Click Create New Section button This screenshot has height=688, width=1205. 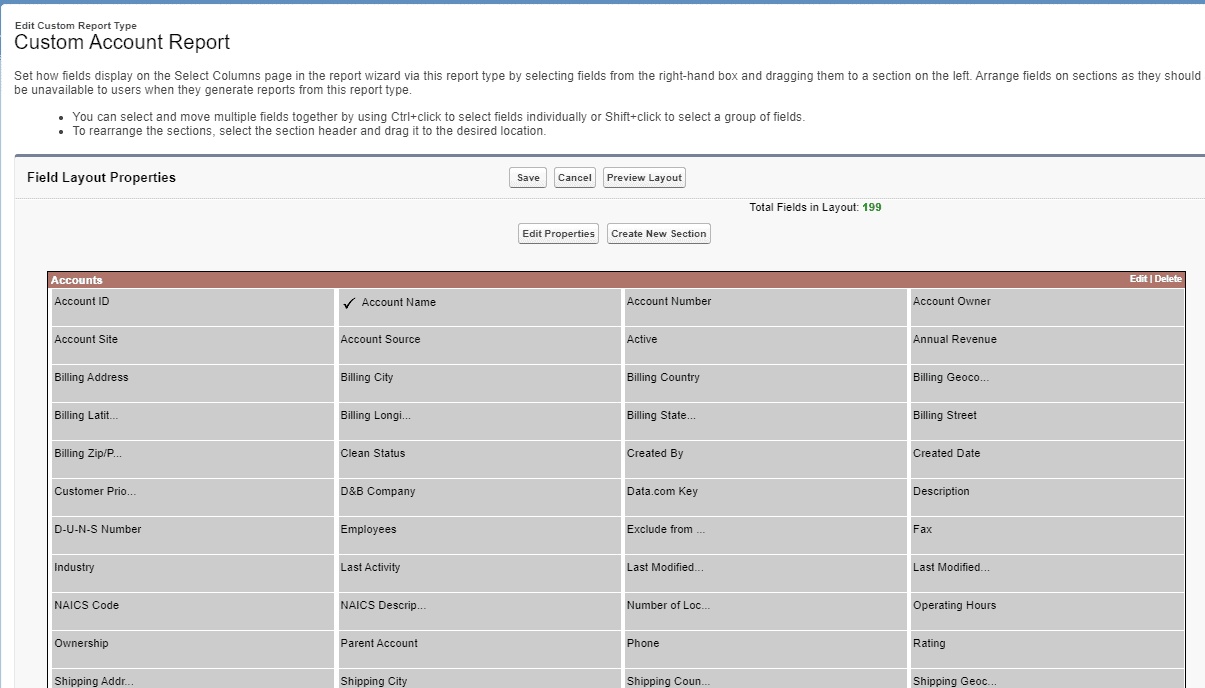click(x=659, y=234)
